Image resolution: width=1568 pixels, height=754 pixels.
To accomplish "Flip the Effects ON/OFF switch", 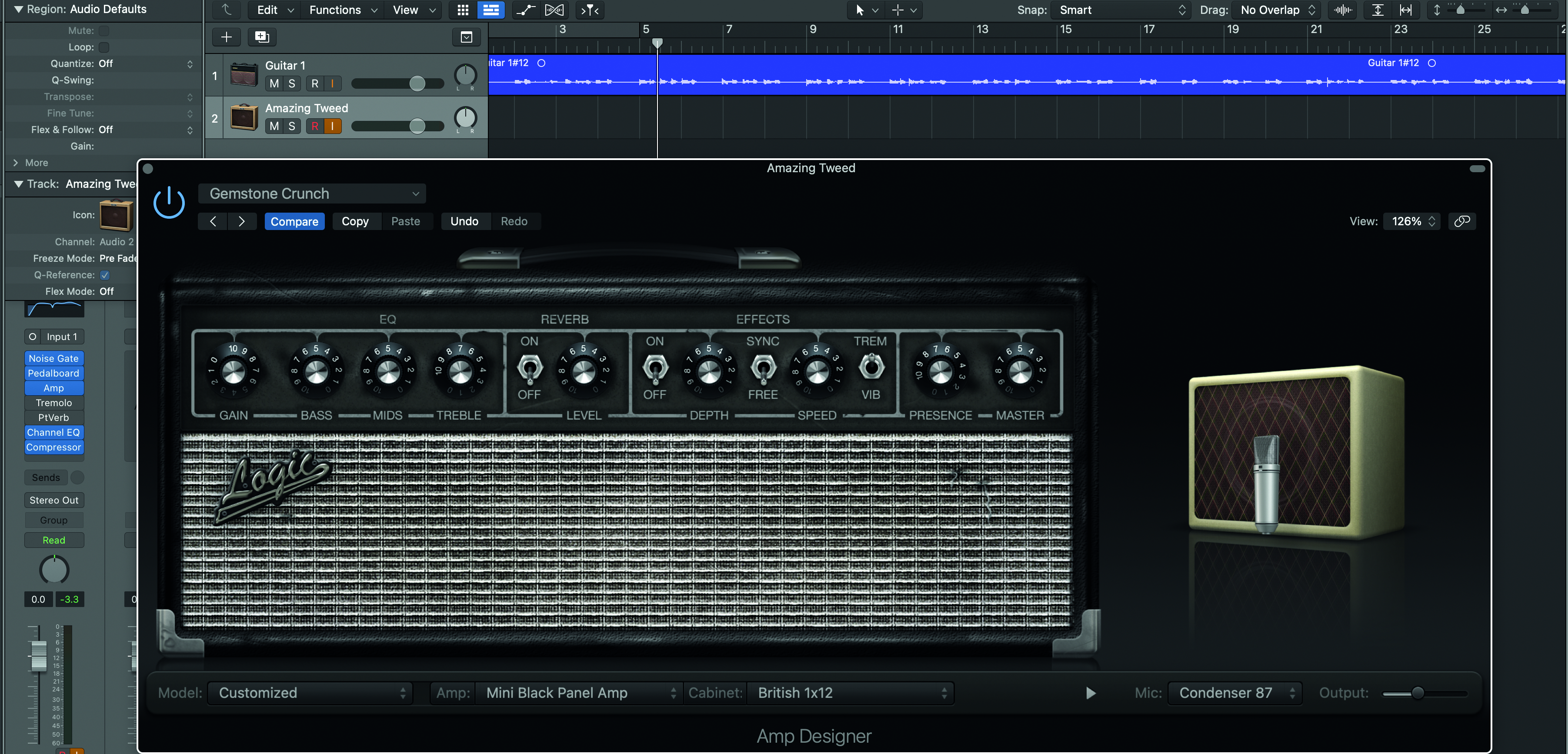I will tap(655, 368).
